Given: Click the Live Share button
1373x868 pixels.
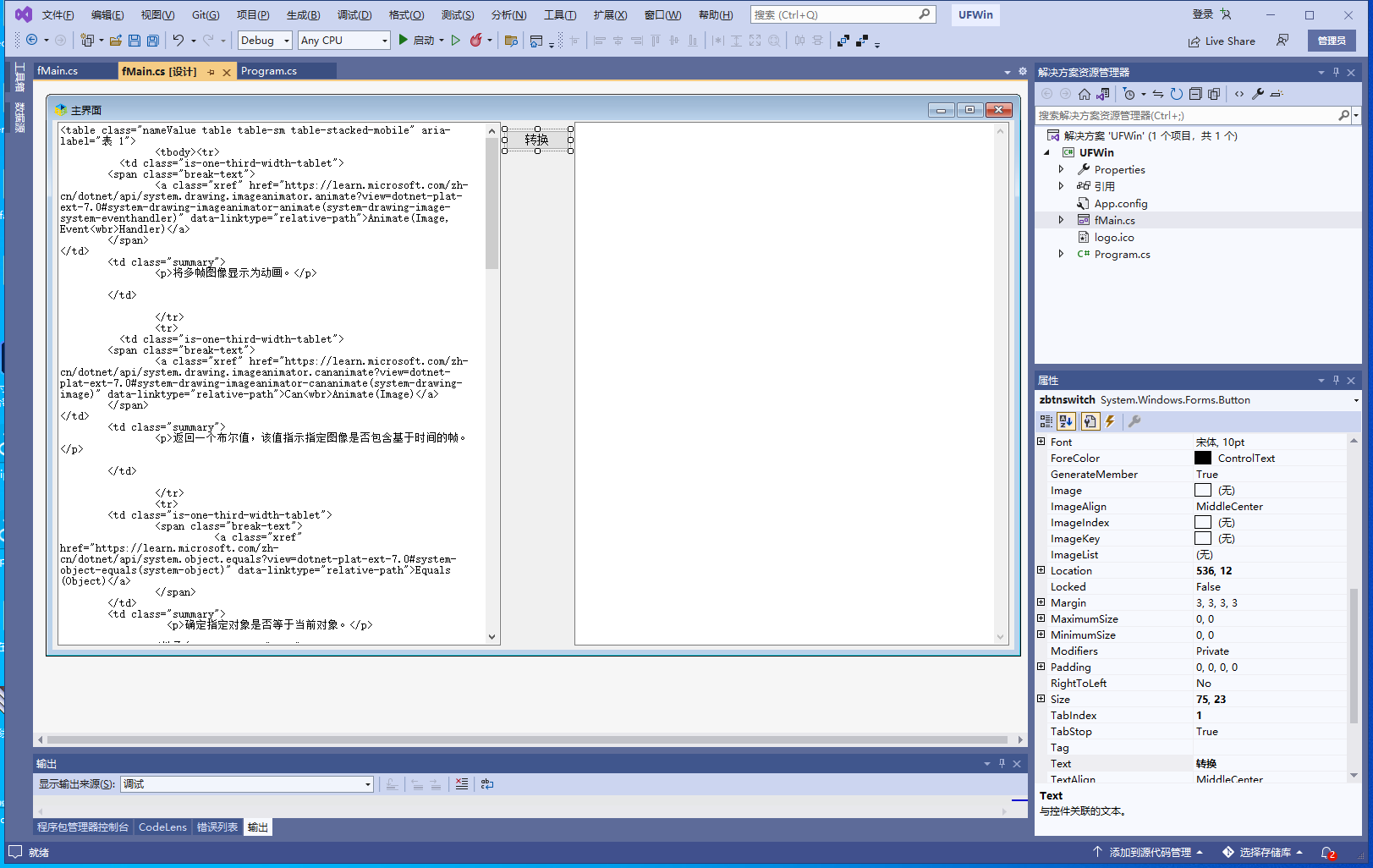Looking at the screenshot, I should tap(1222, 41).
